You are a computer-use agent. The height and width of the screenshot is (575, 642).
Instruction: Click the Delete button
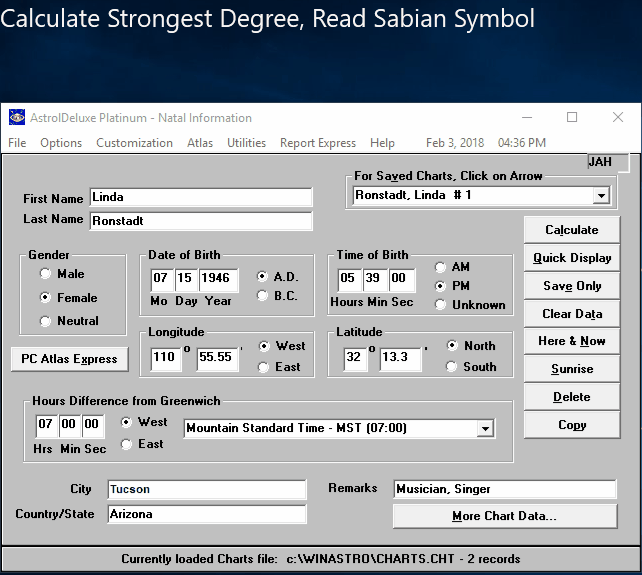point(572,397)
